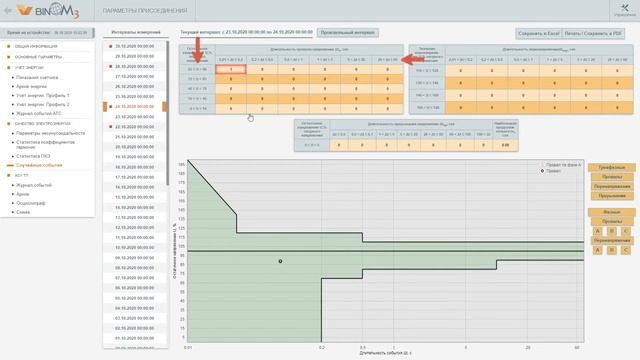
Task: Click the Фазные button
Action: [612, 212]
